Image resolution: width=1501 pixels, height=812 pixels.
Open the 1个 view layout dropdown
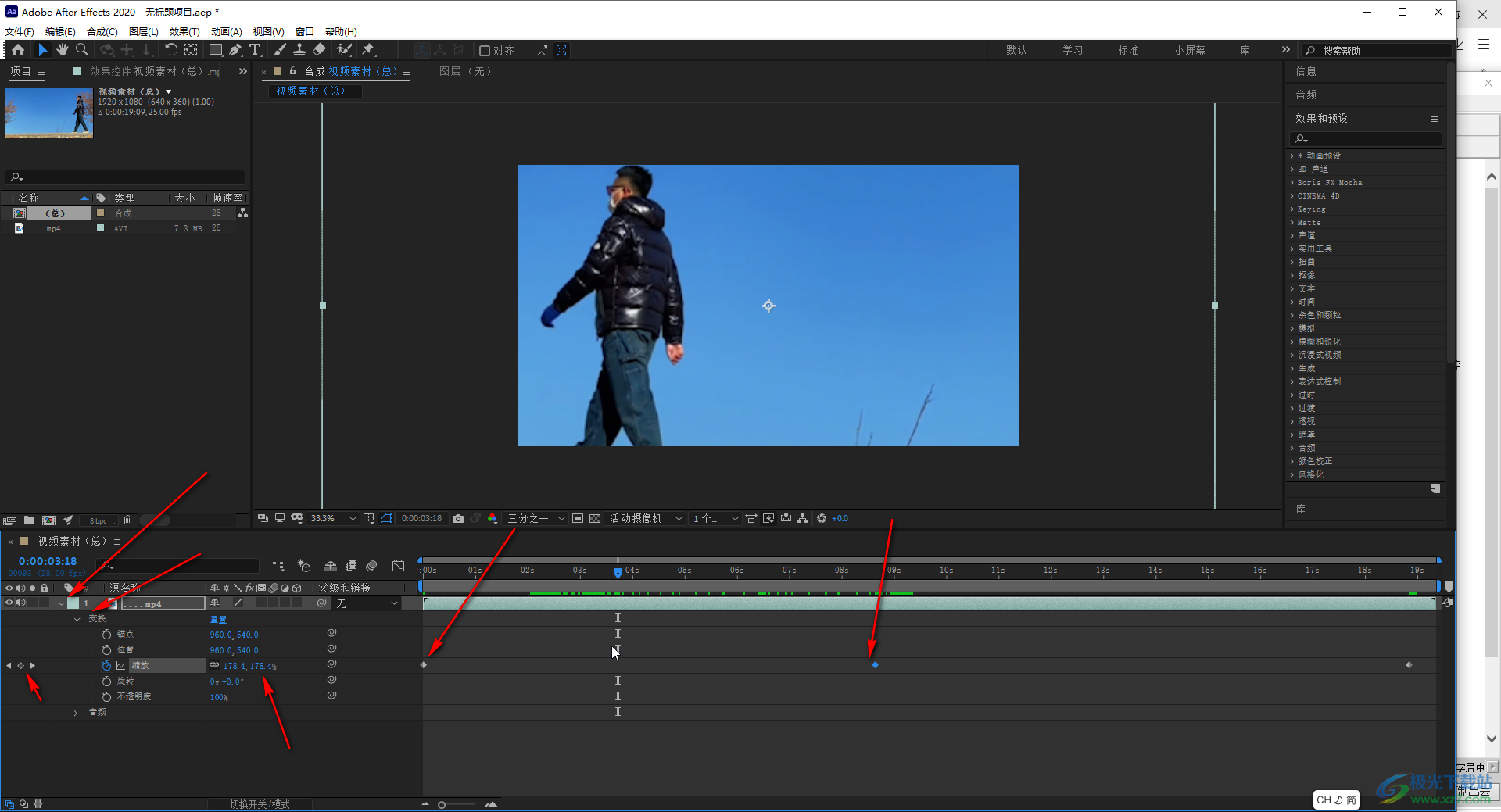tap(715, 519)
